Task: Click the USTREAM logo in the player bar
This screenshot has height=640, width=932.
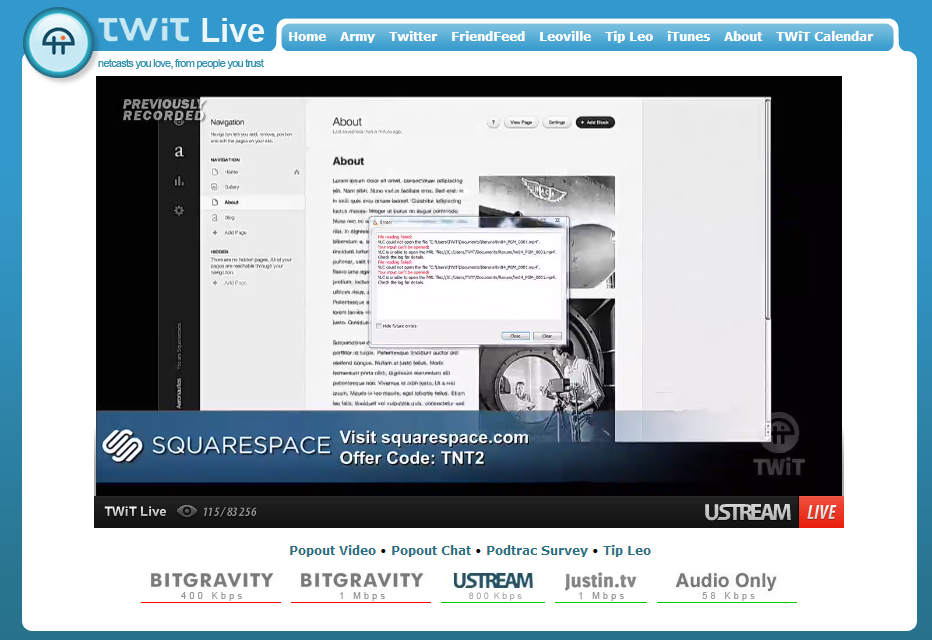Action: click(x=747, y=512)
